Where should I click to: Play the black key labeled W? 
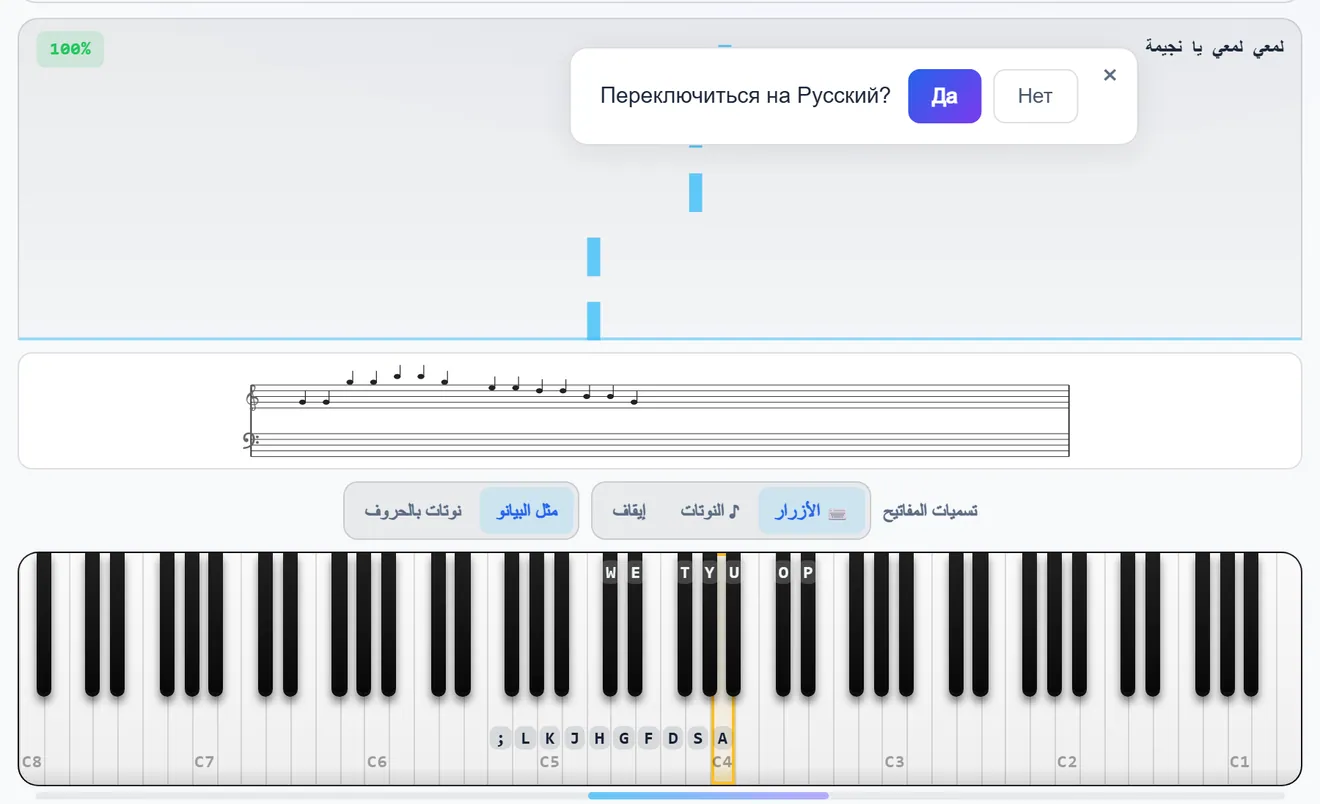click(x=610, y=625)
